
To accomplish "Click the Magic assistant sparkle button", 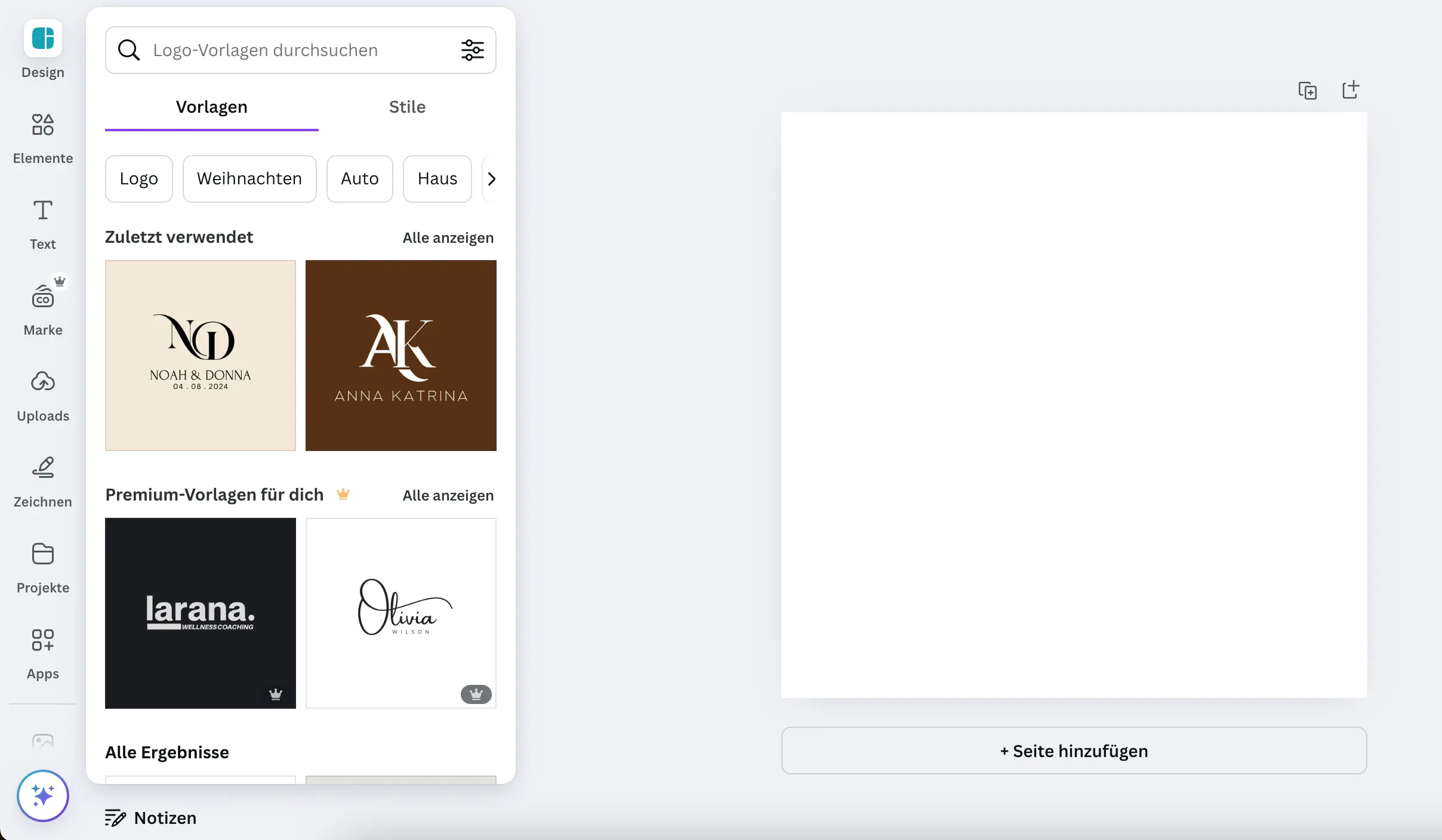I will [43, 796].
